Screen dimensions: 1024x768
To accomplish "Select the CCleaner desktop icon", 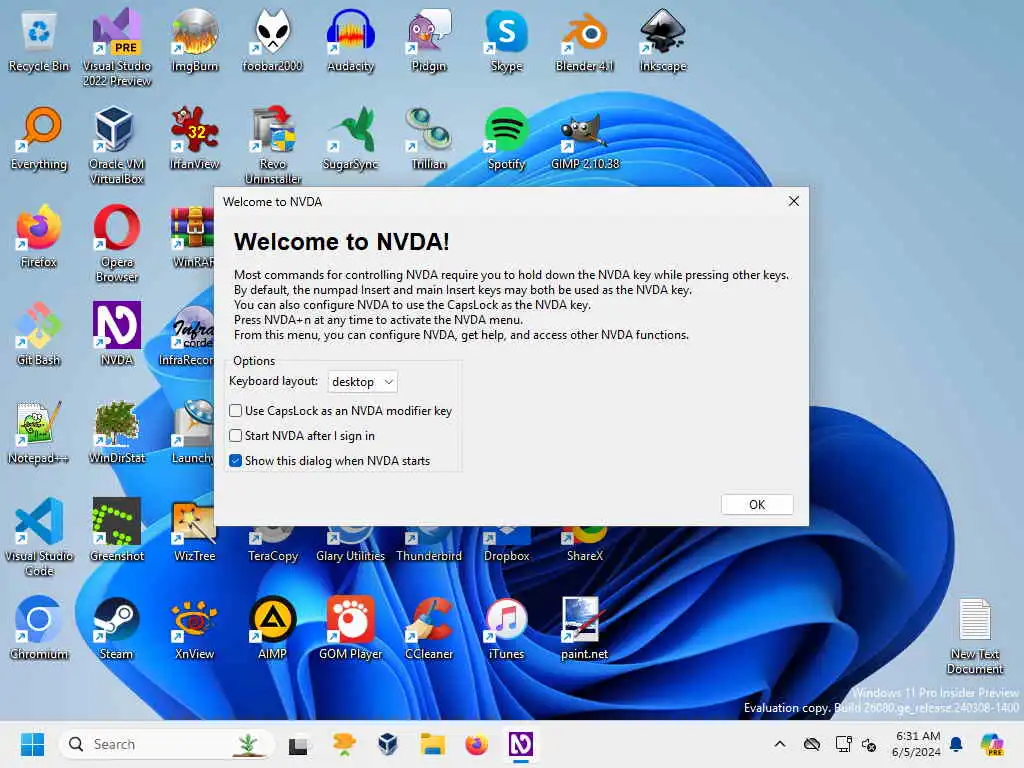I will (x=429, y=630).
